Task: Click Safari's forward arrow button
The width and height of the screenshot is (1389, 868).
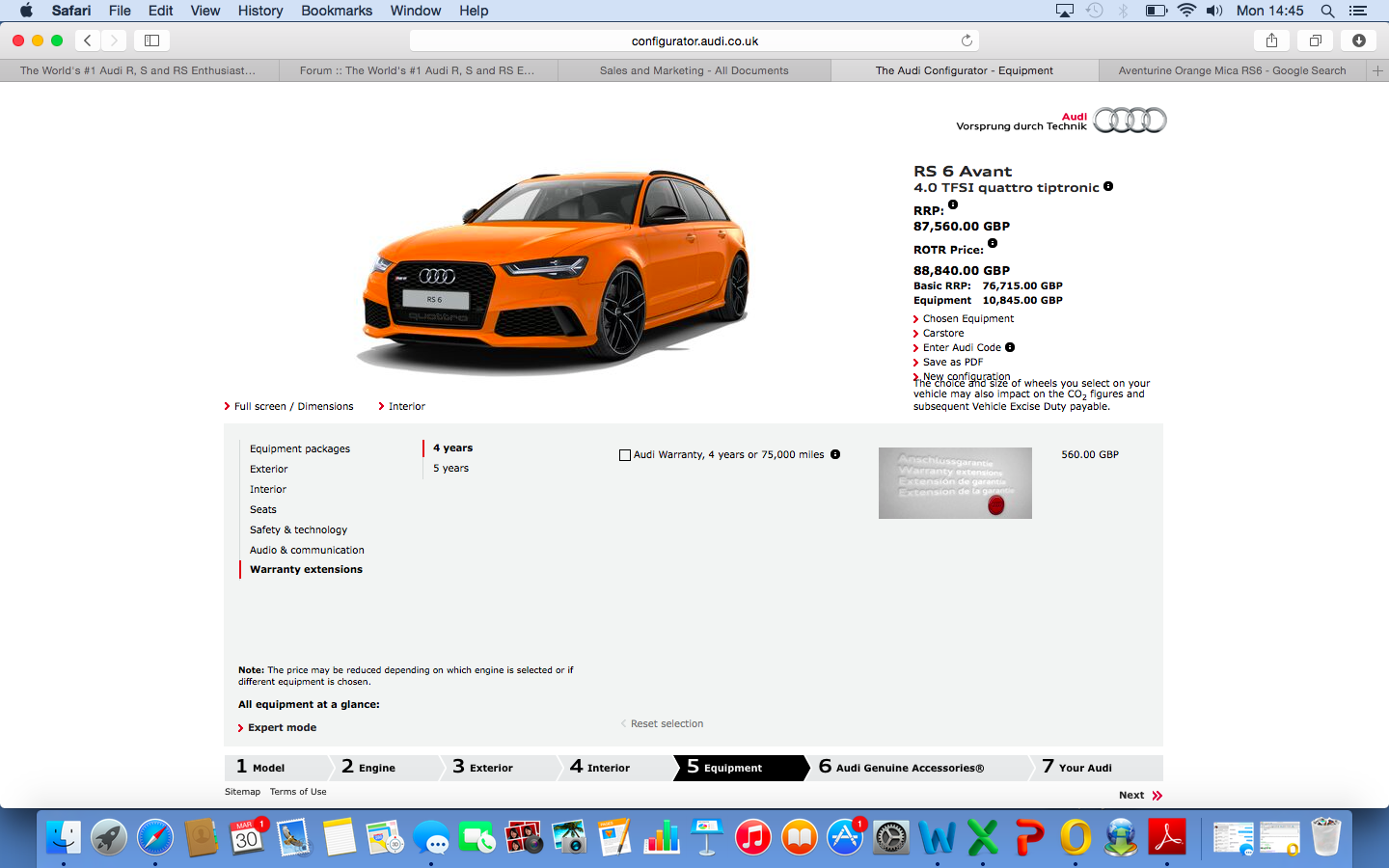Action: pyautogui.click(x=114, y=41)
